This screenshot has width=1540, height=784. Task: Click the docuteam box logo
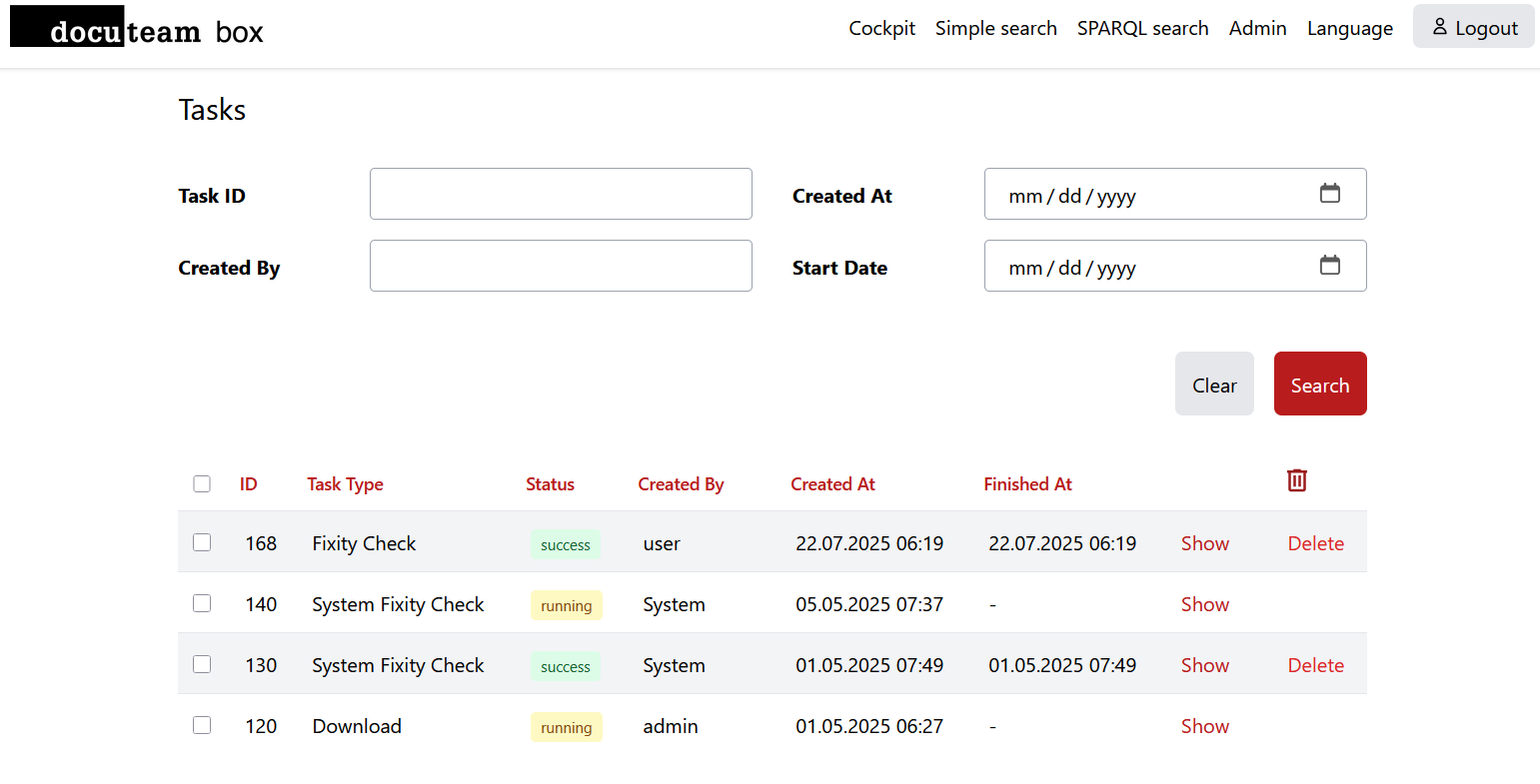[x=137, y=30]
